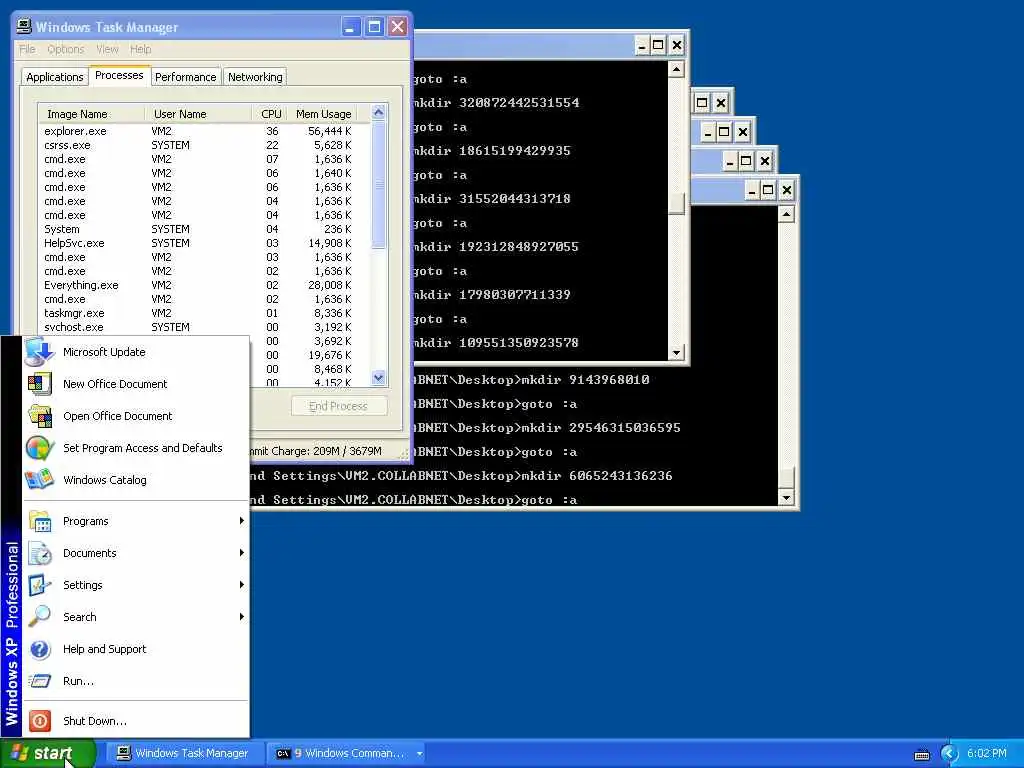This screenshot has height=768, width=1024.
Task: Select csrss.exe process row
Action: point(204,145)
